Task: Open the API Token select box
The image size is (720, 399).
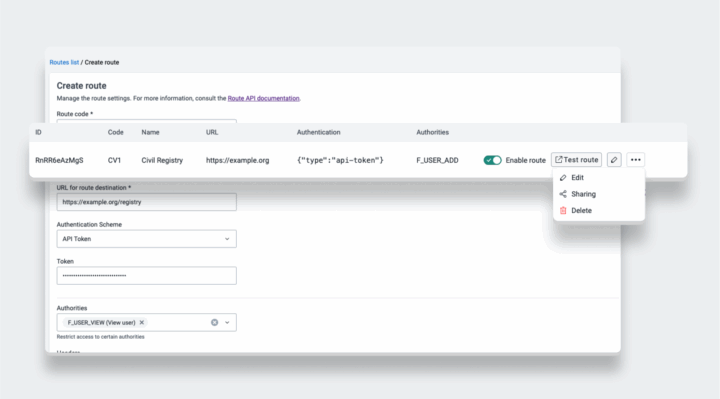Action: coord(146,239)
